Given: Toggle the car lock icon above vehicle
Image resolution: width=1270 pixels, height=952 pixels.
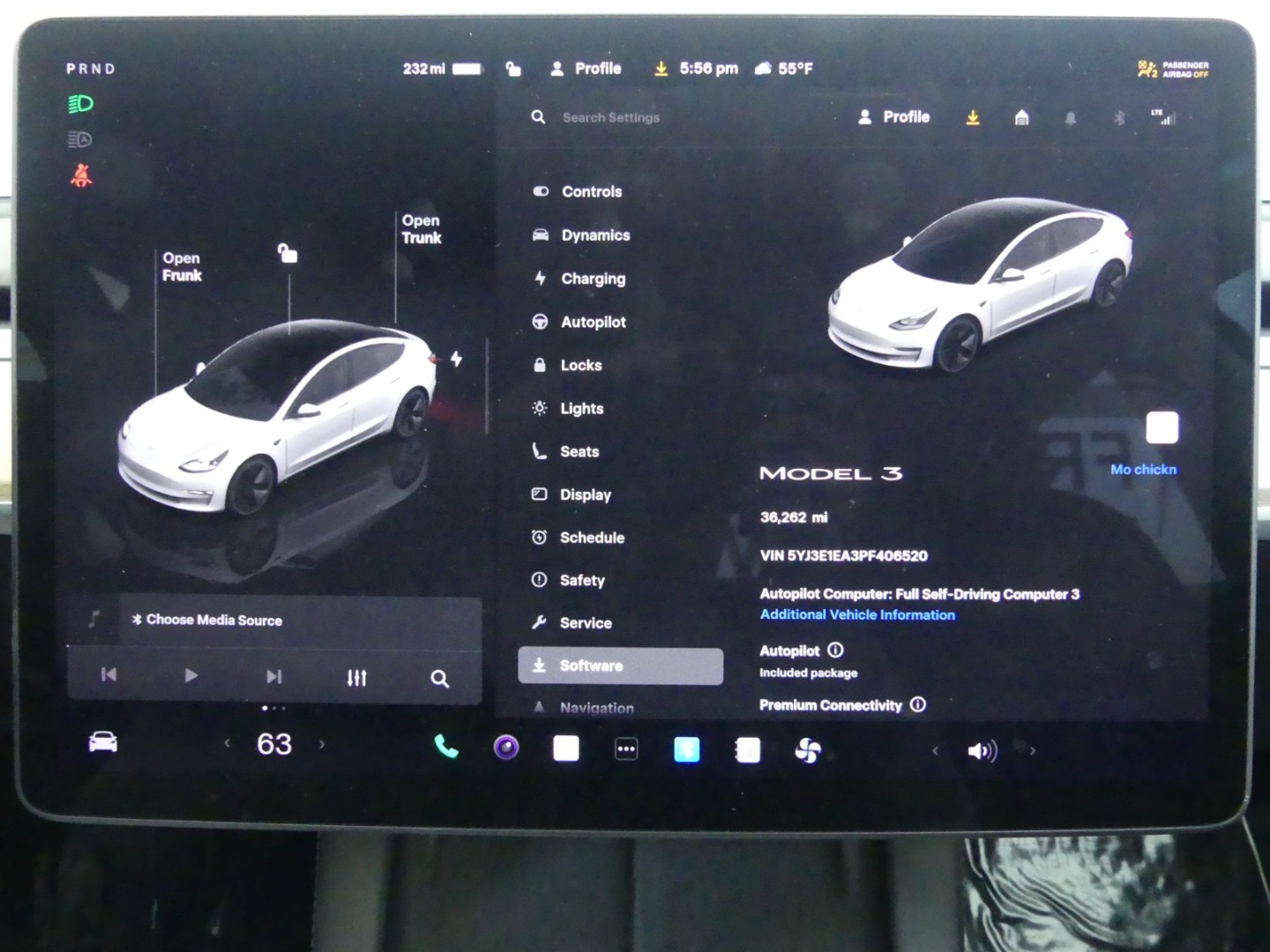Looking at the screenshot, I should tap(288, 254).
